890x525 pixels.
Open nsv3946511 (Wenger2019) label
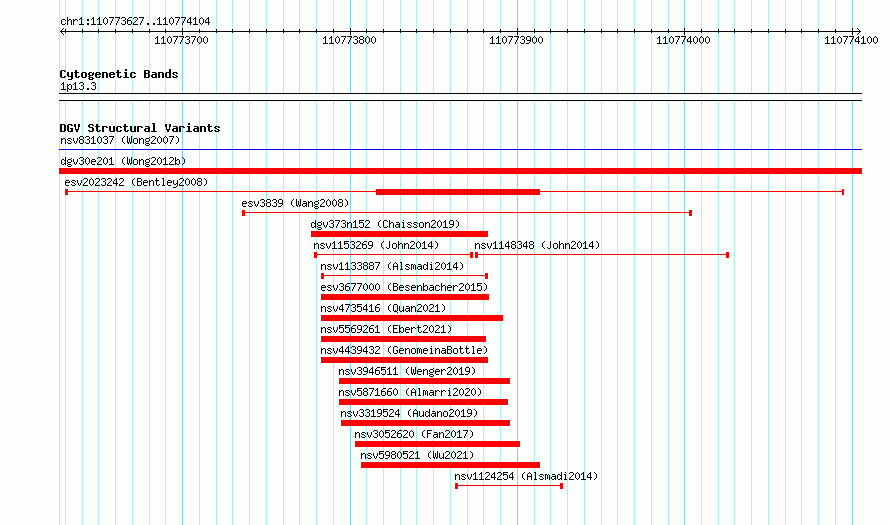407,371
